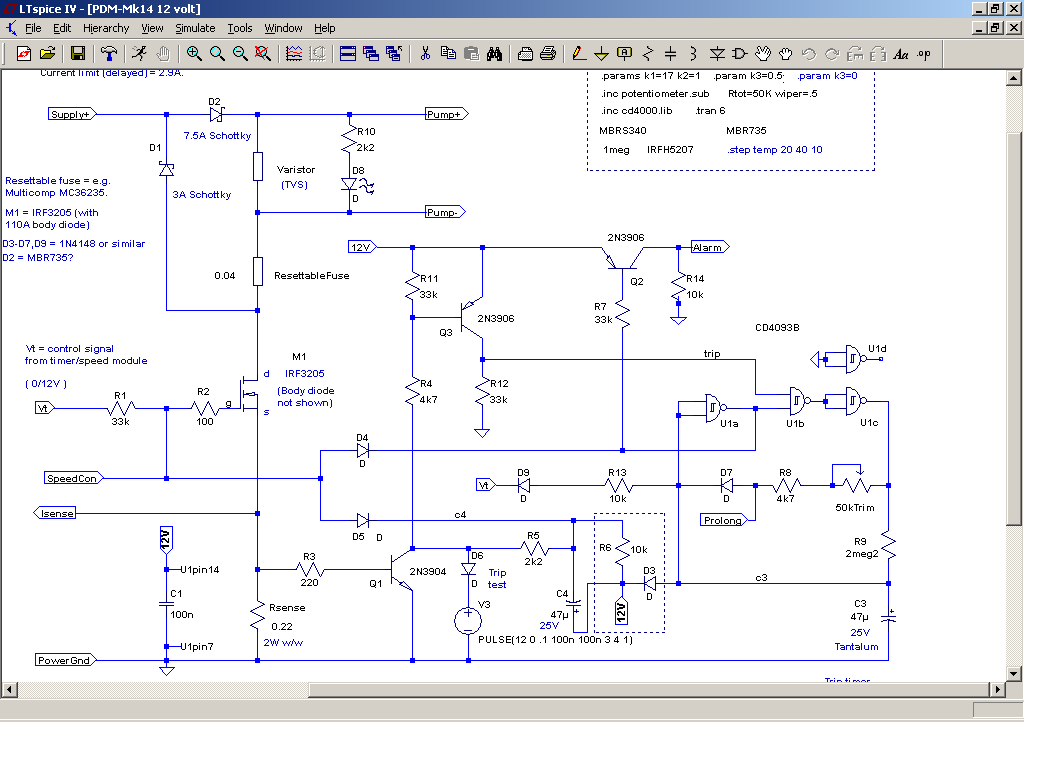This screenshot has height=770, width=1042.
Task: Click the Mirror component icon
Action: coord(878,54)
